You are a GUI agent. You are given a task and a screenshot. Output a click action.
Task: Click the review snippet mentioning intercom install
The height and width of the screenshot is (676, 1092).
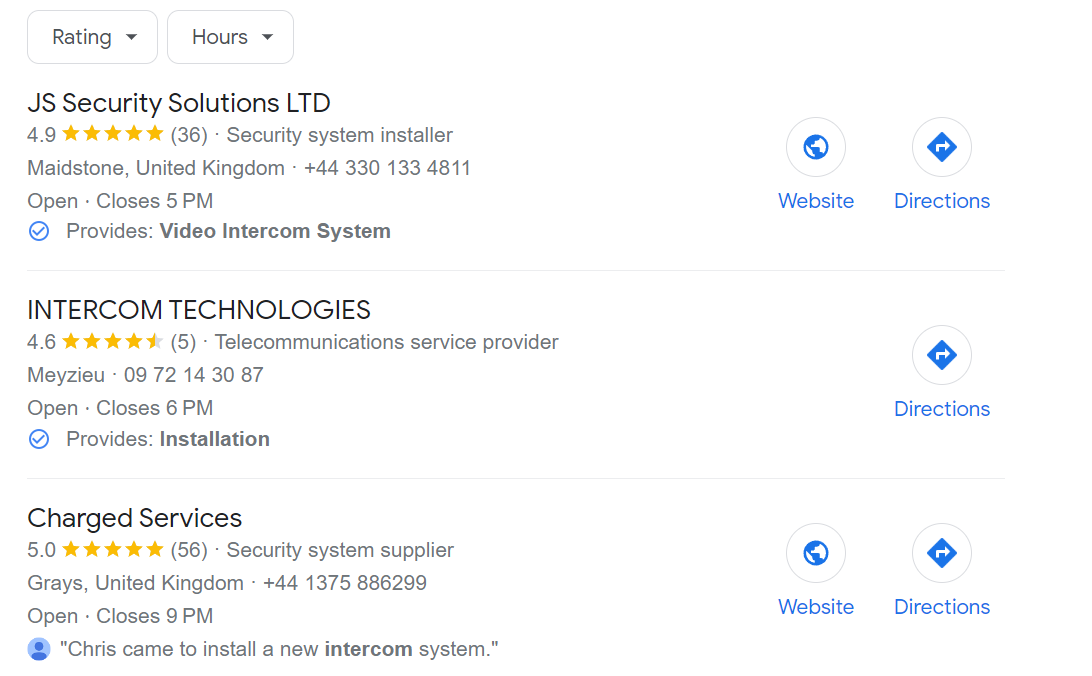[x=280, y=649]
